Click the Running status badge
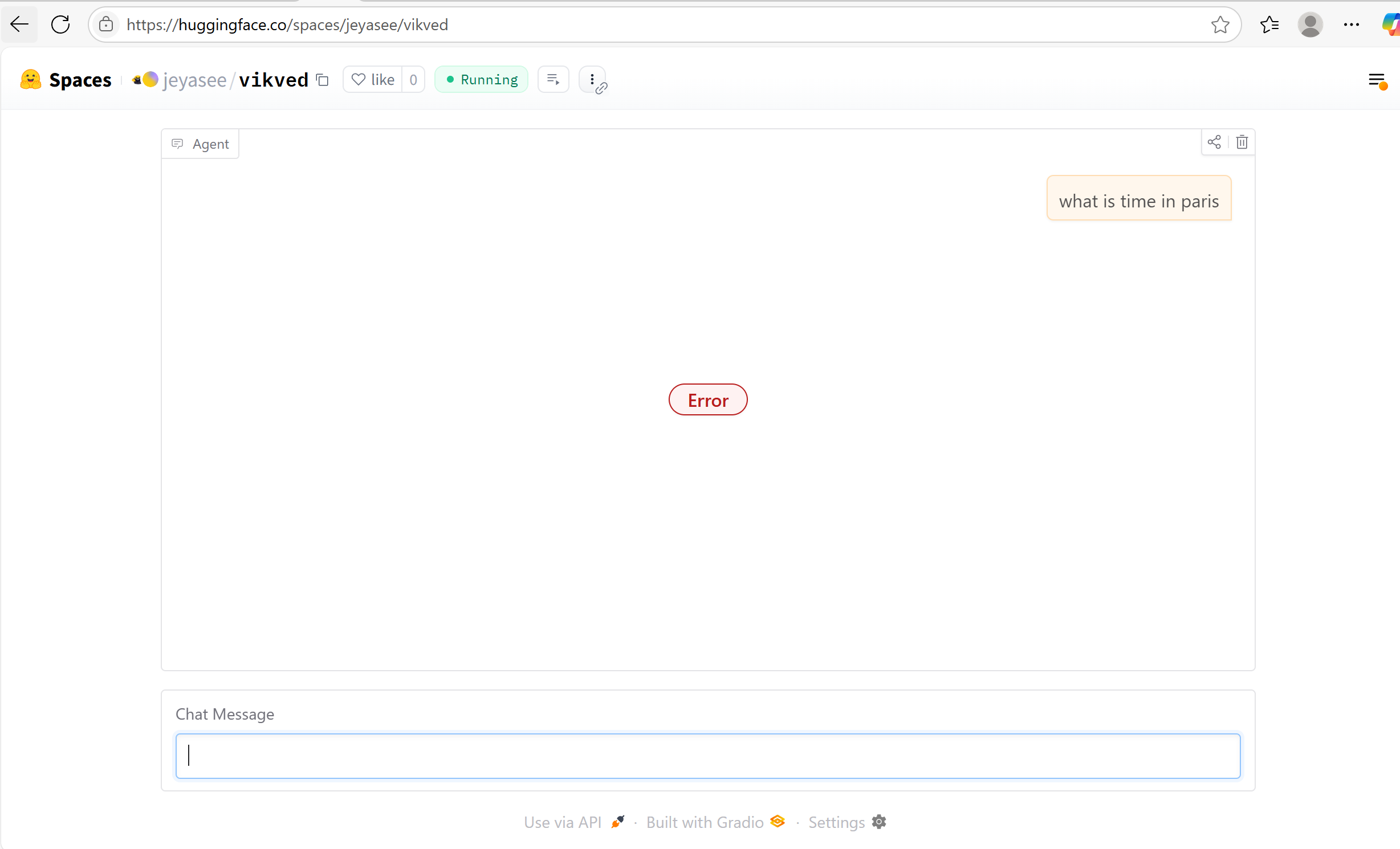The image size is (1400, 849). click(x=481, y=79)
